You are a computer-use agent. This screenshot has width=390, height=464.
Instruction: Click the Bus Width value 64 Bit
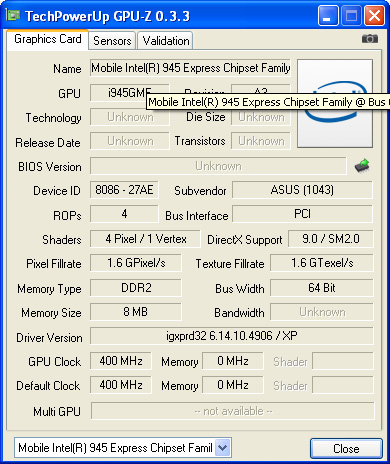(322, 288)
